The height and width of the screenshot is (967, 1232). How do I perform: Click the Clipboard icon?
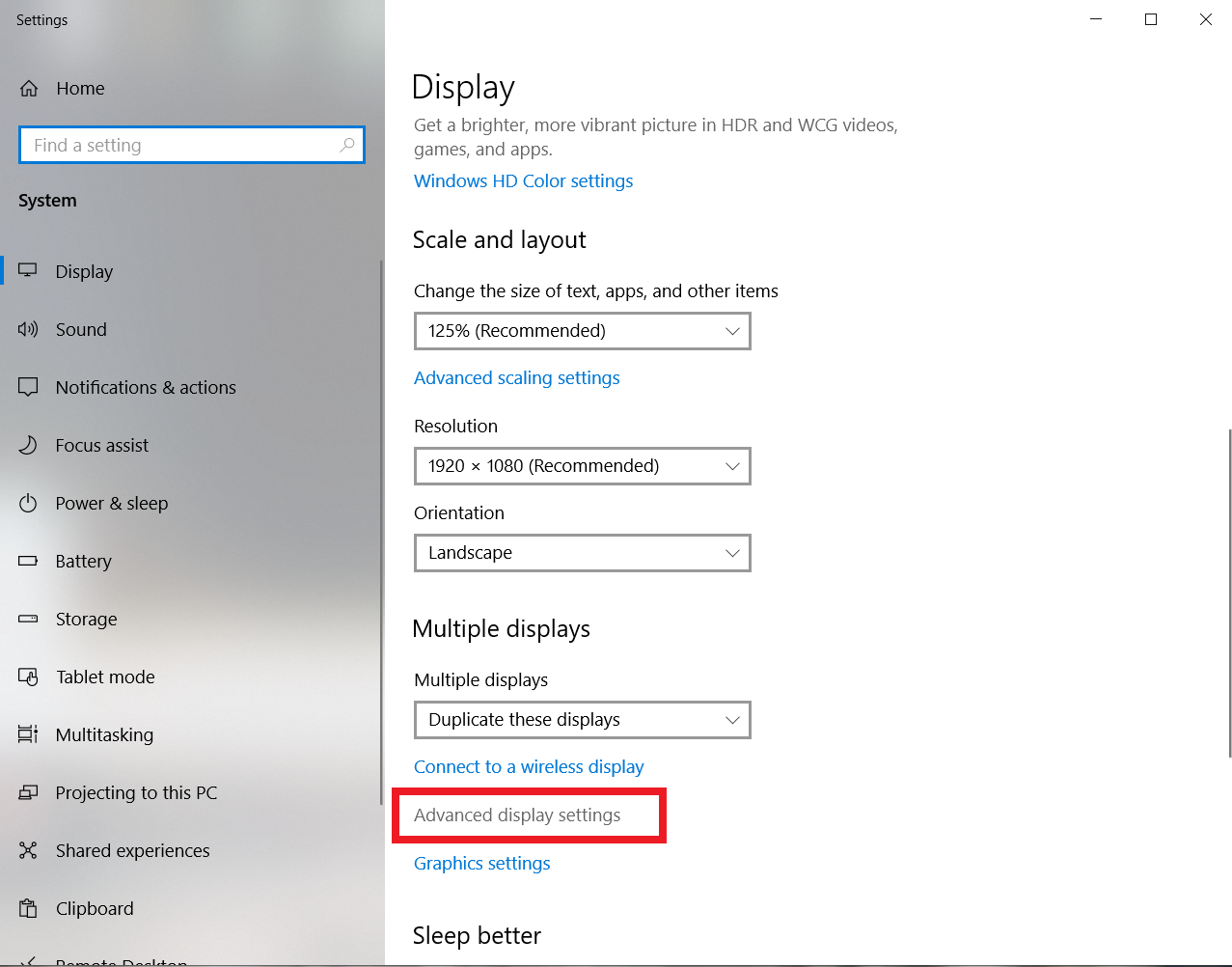click(x=28, y=908)
